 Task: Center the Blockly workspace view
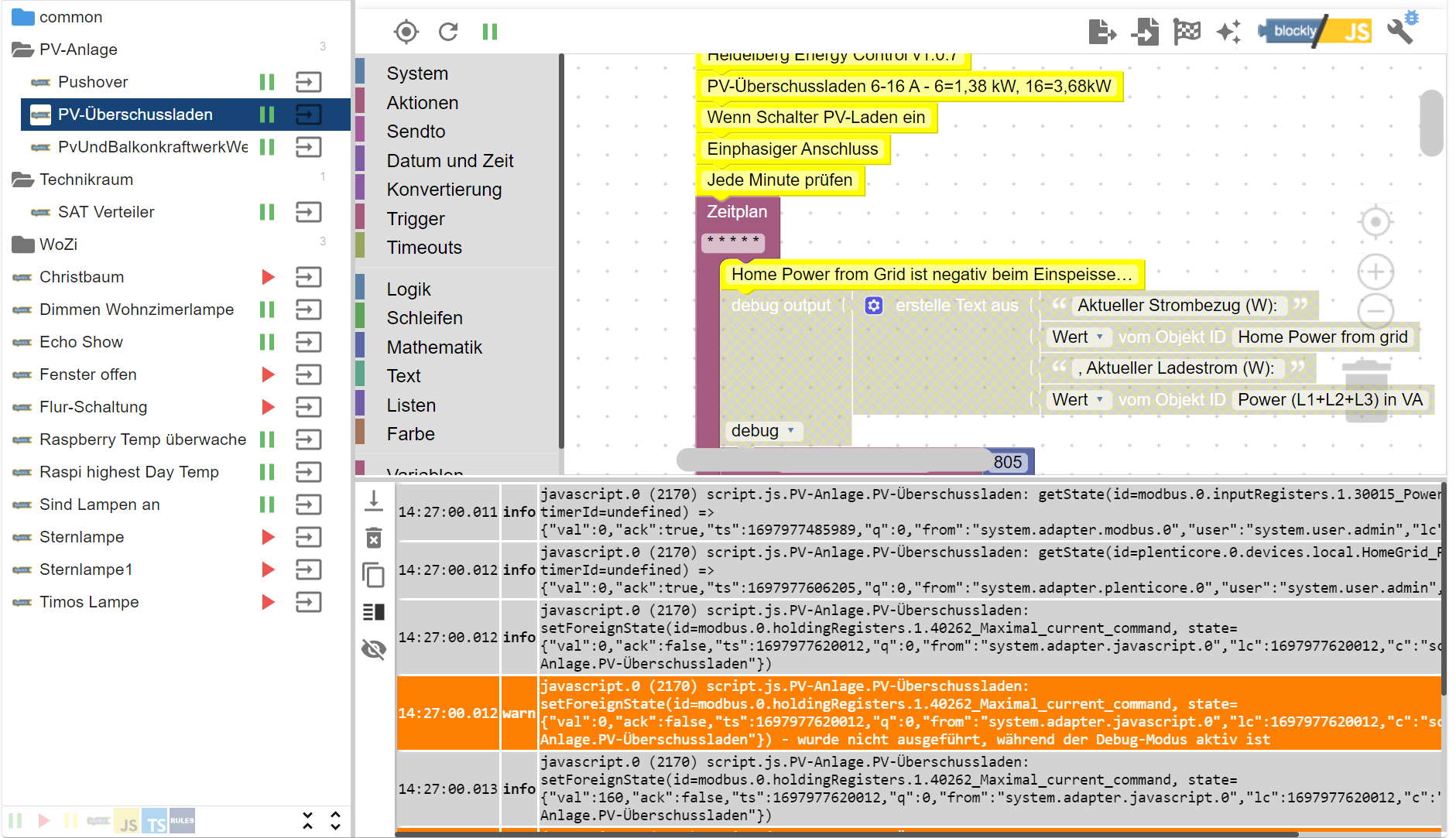point(1375,222)
